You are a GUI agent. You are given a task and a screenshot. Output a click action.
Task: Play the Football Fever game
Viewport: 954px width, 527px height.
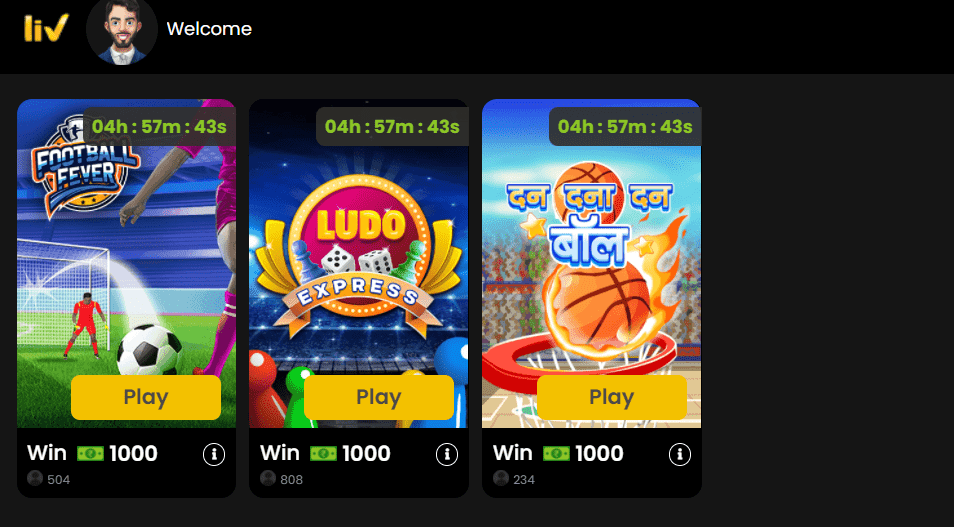[145, 397]
